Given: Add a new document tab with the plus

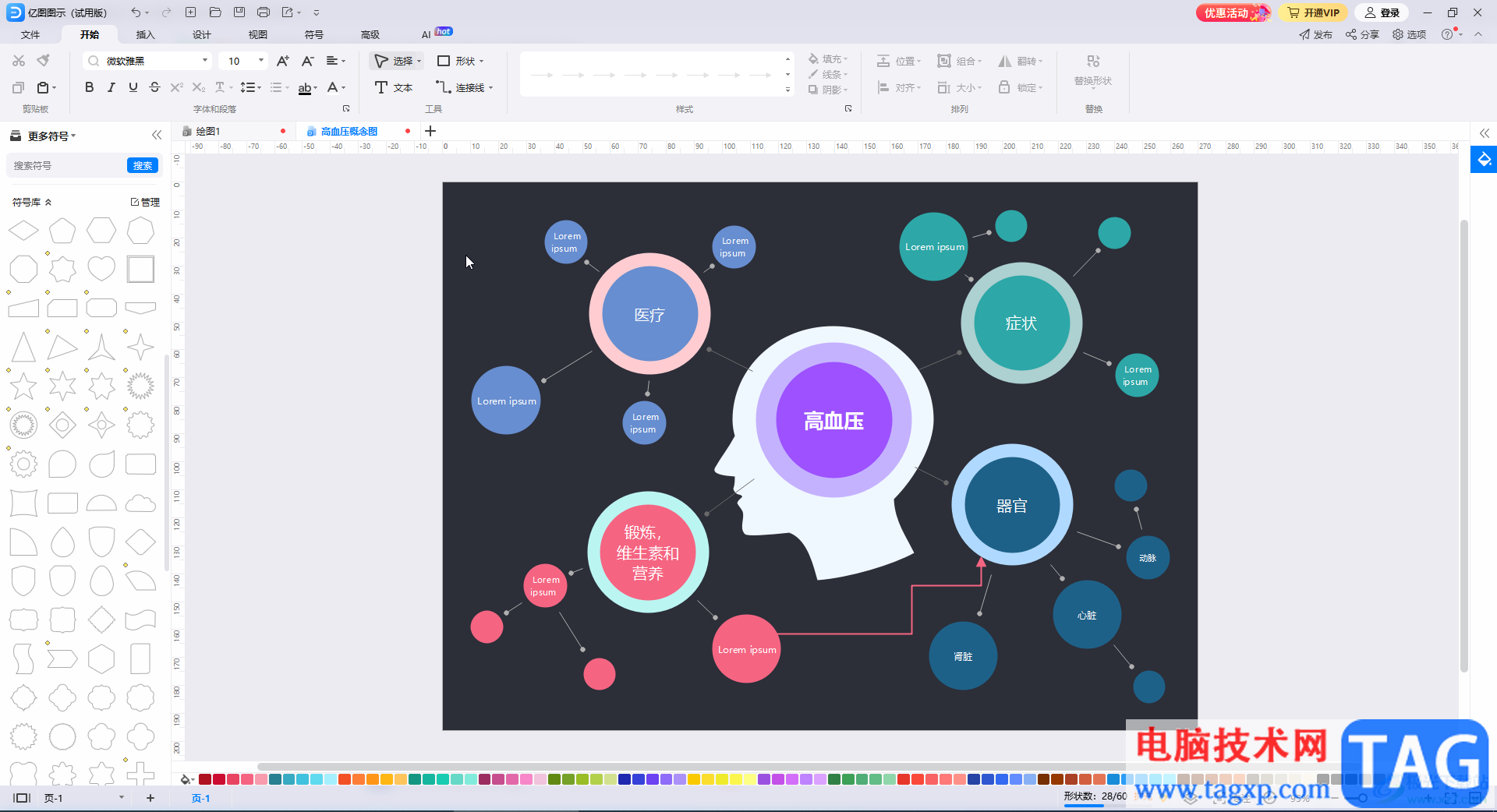Looking at the screenshot, I should point(430,131).
